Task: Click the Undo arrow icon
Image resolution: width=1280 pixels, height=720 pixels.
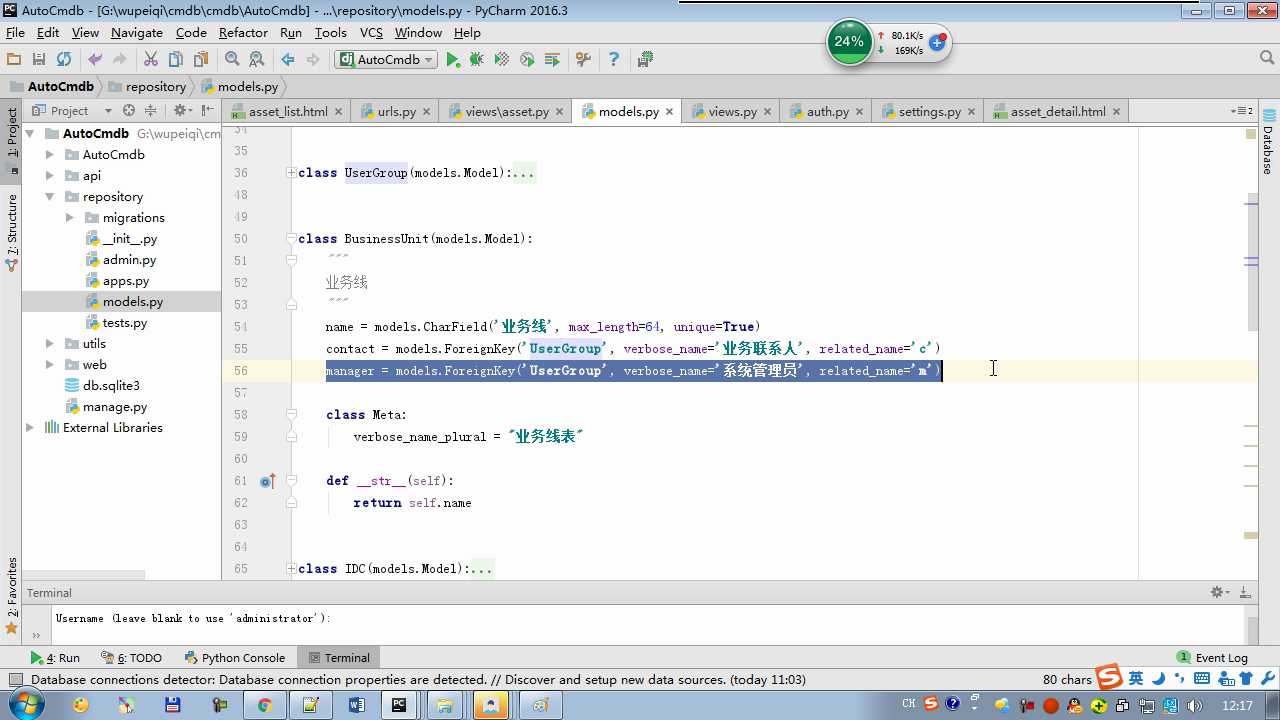Action: 95,60
